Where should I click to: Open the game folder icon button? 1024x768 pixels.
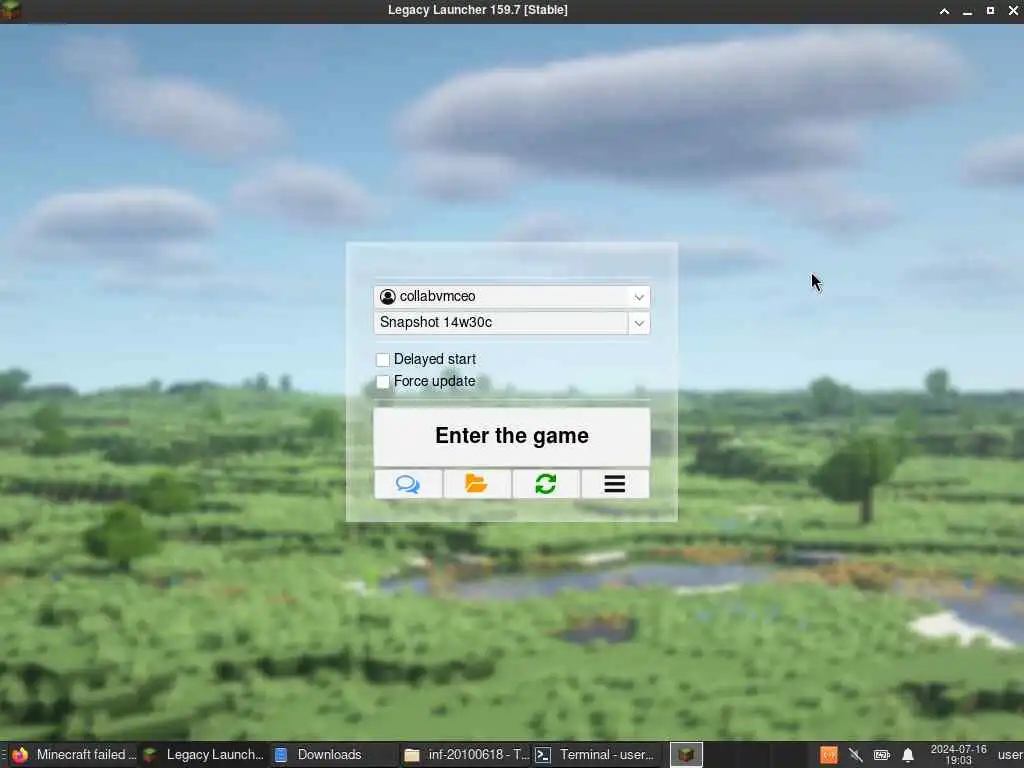pyautogui.click(x=477, y=484)
